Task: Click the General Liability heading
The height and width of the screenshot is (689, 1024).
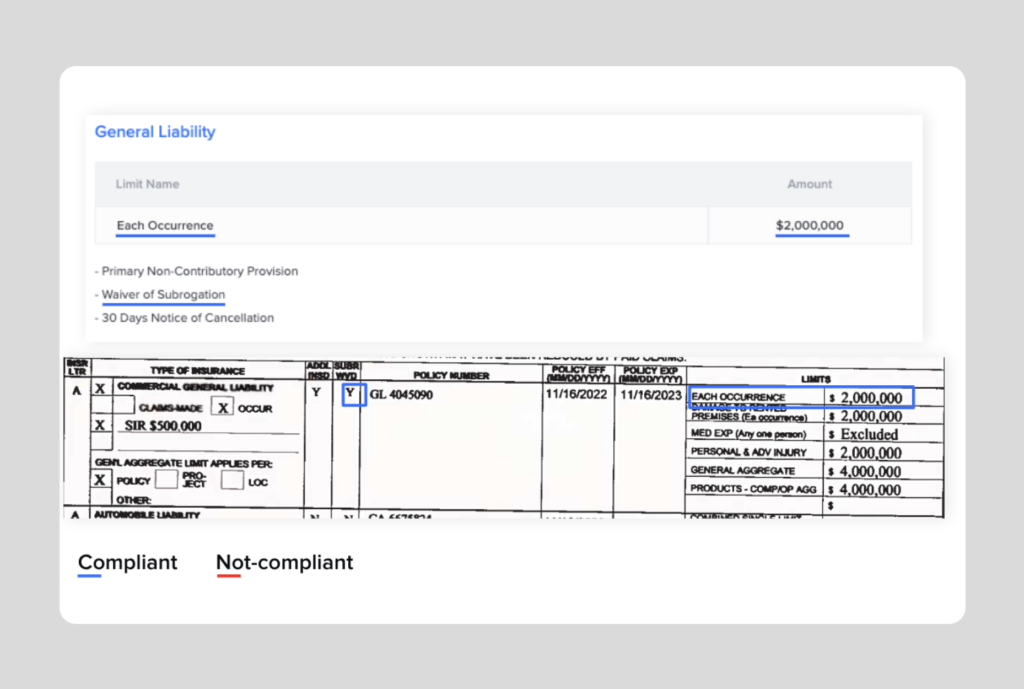Action: [x=155, y=132]
